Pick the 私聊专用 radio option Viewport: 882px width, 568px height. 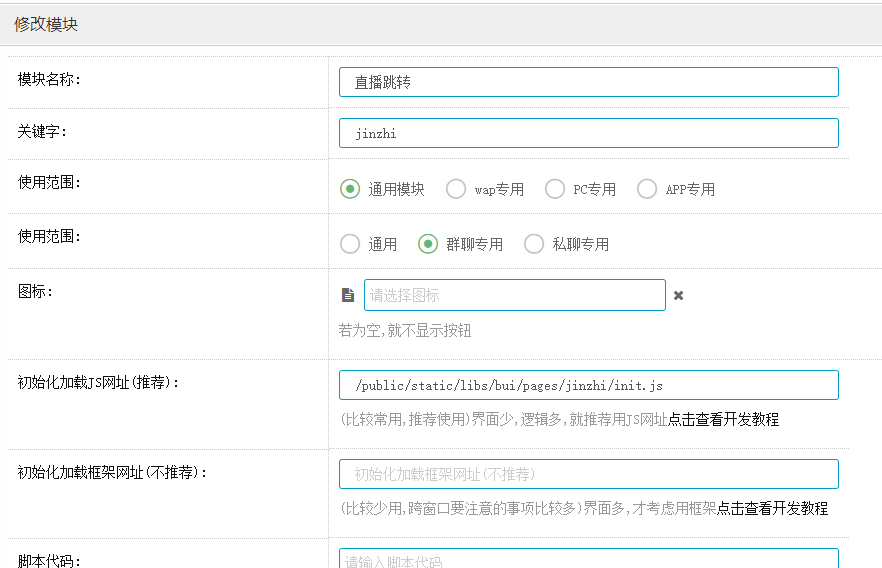[534, 244]
